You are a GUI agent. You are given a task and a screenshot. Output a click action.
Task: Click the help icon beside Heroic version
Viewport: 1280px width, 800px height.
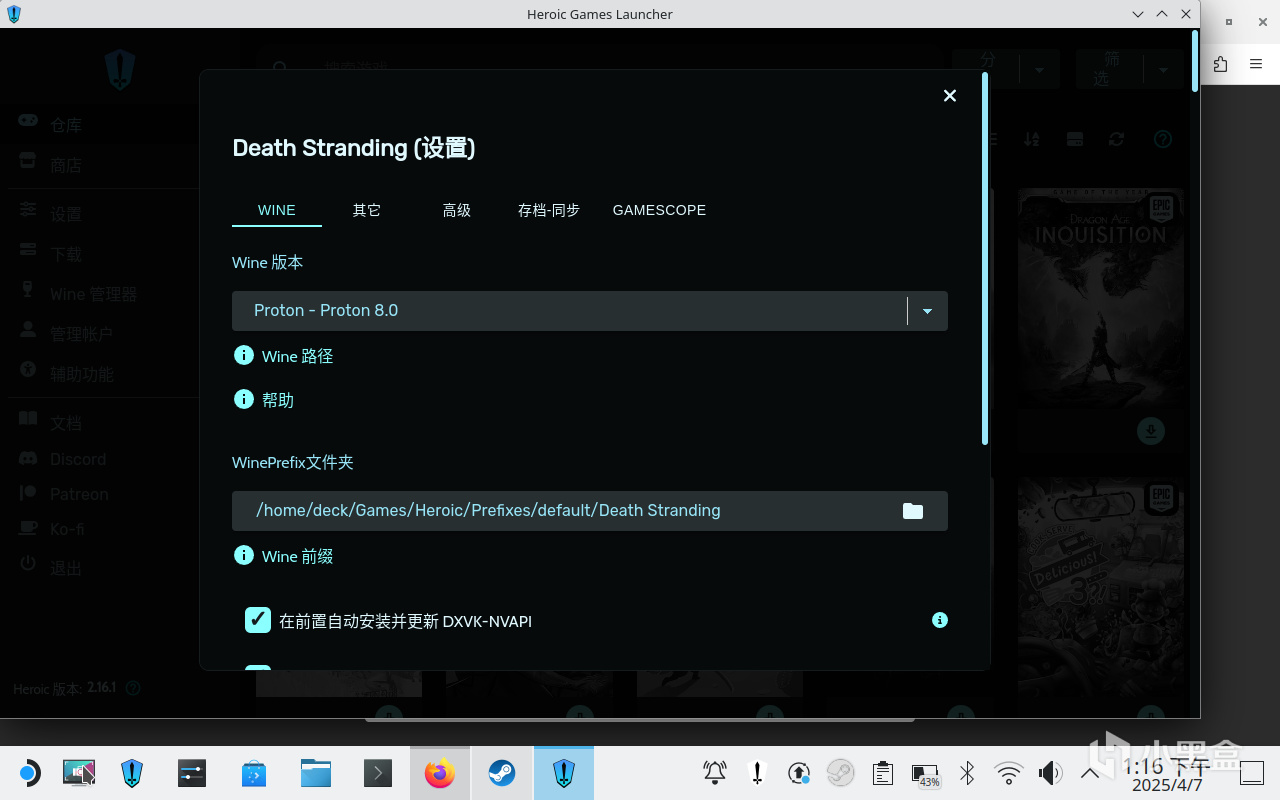(133, 688)
